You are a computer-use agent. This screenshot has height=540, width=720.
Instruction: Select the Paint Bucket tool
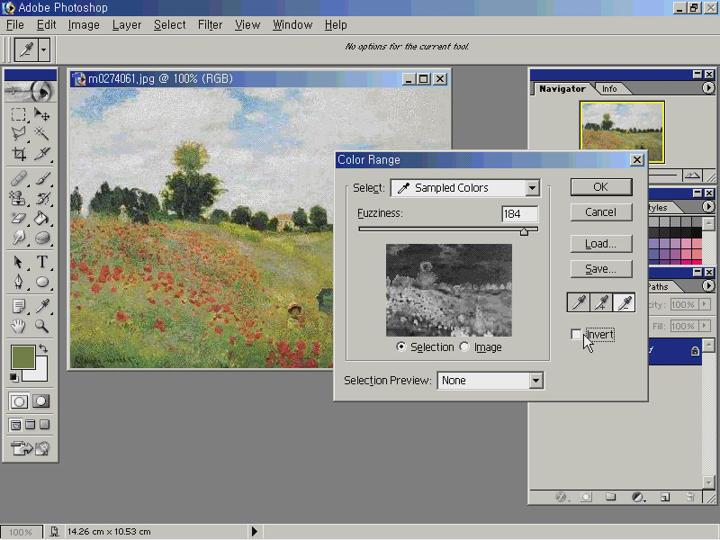click(42, 218)
